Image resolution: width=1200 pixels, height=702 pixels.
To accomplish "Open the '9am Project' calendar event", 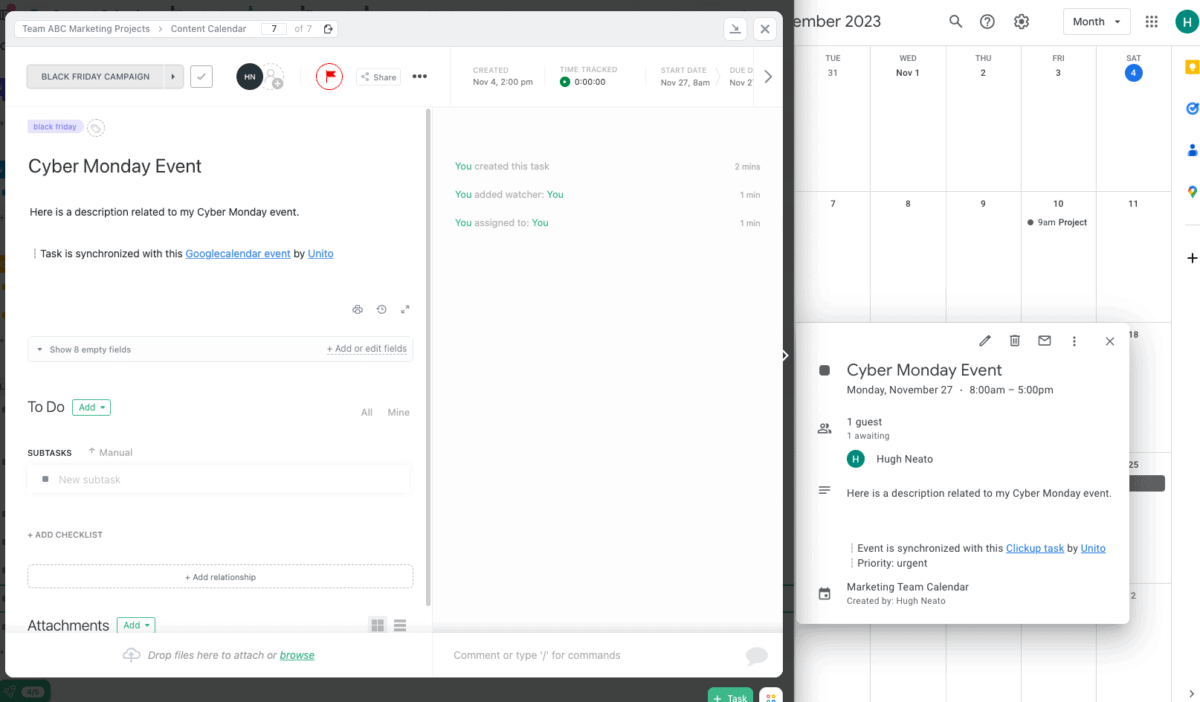I will pyautogui.click(x=1057, y=222).
